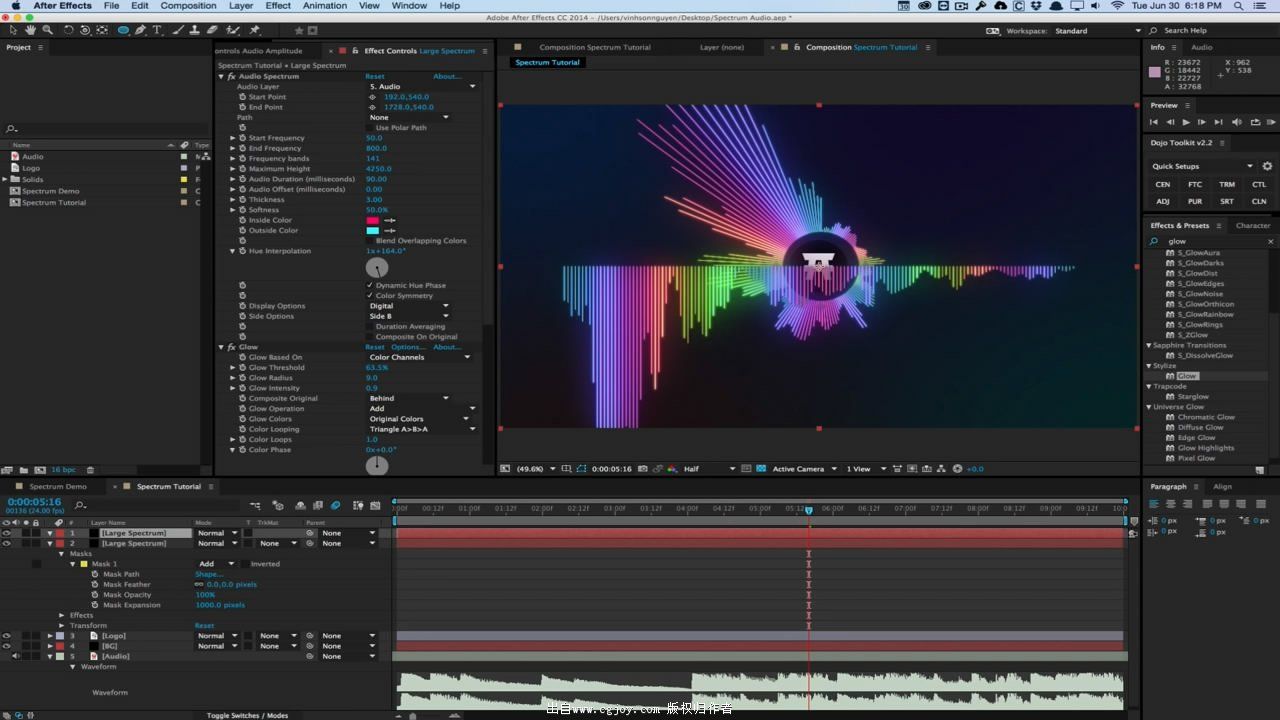Open the Animation menu
Viewport: 1280px width, 720px height.
tap(325, 5)
